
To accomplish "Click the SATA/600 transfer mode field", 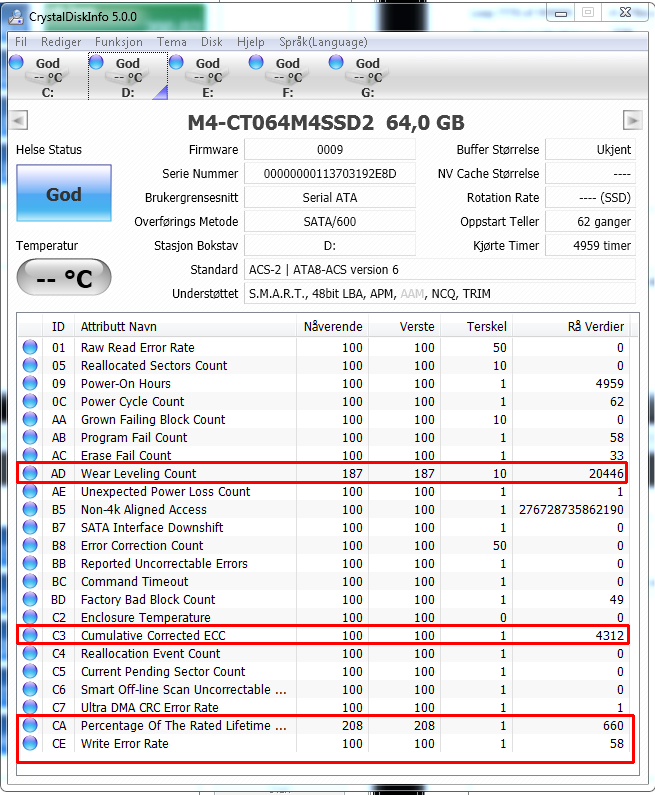I will point(330,222).
